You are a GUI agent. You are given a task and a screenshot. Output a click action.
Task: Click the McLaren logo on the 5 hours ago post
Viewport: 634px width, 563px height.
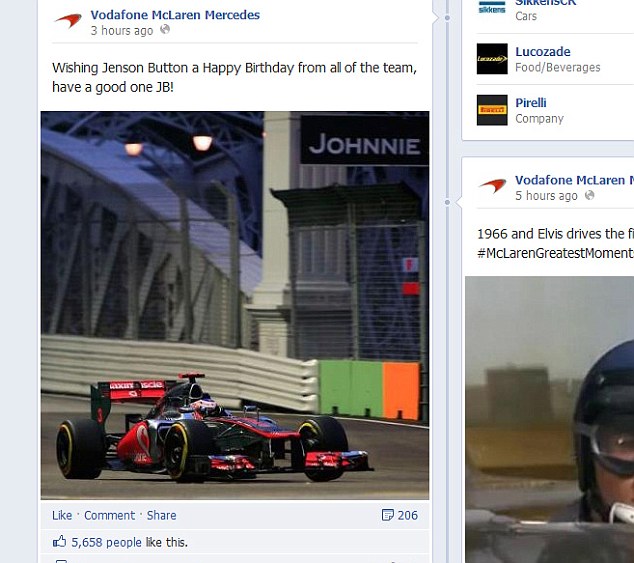point(492,186)
